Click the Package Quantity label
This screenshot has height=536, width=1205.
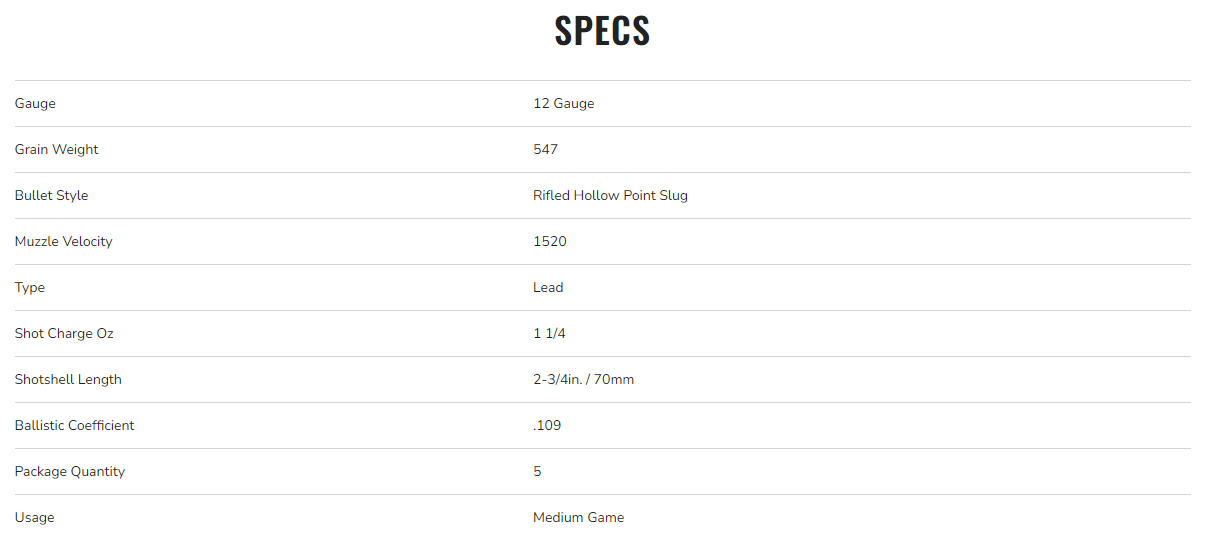(x=70, y=472)
